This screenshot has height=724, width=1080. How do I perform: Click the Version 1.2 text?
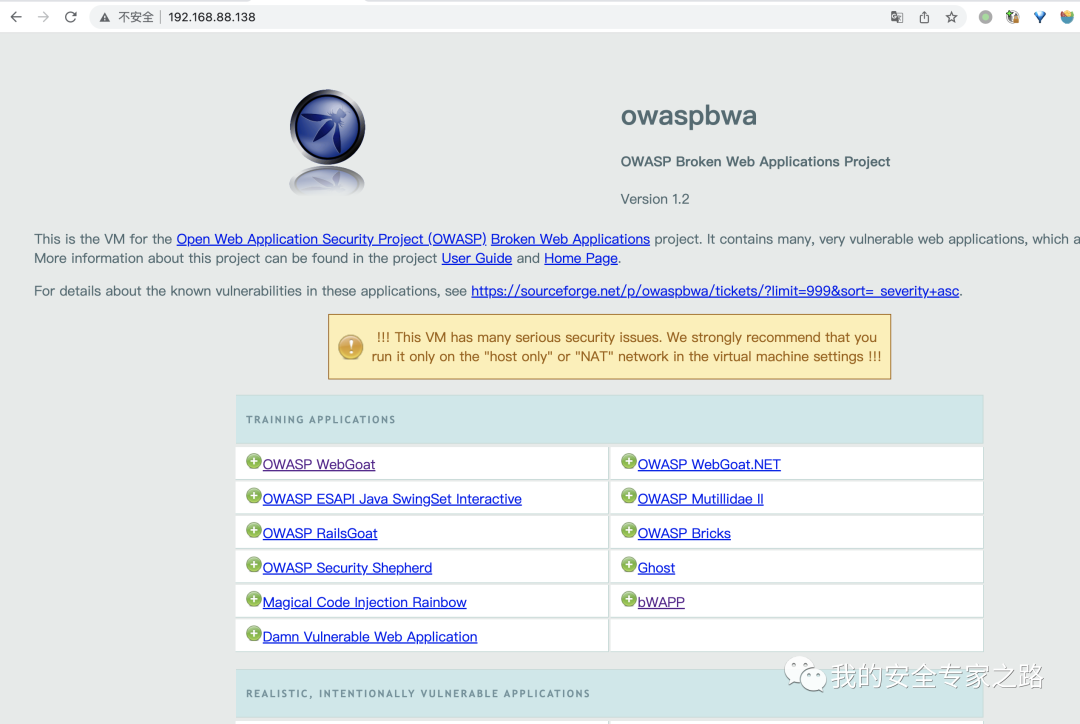pos(655,199)
